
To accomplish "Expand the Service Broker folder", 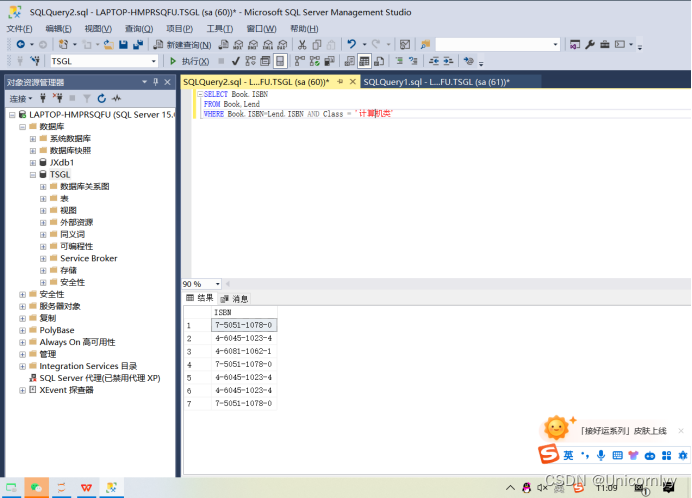I will click(x=43, y=259).
